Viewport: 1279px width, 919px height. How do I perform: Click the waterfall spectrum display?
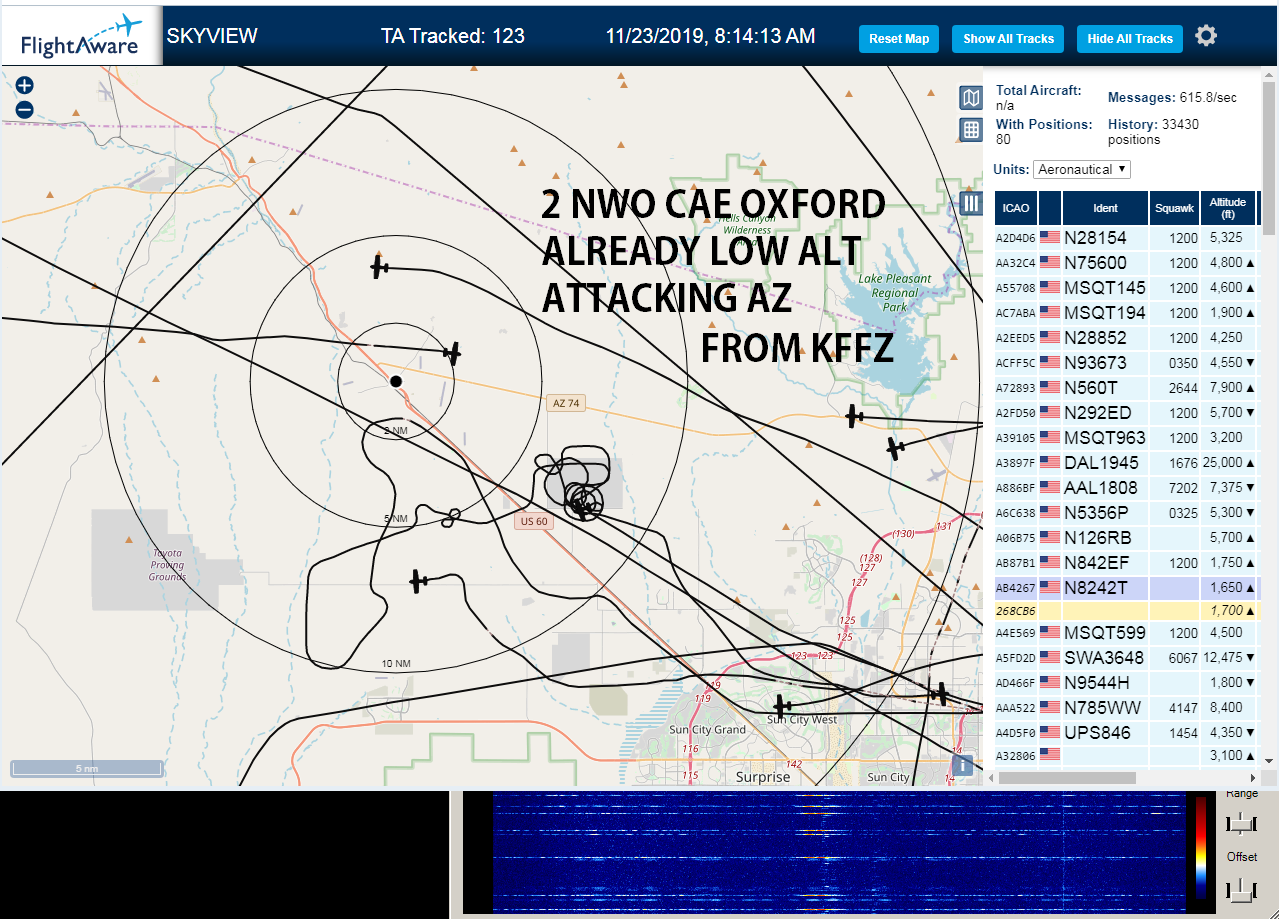pos(837,852)
